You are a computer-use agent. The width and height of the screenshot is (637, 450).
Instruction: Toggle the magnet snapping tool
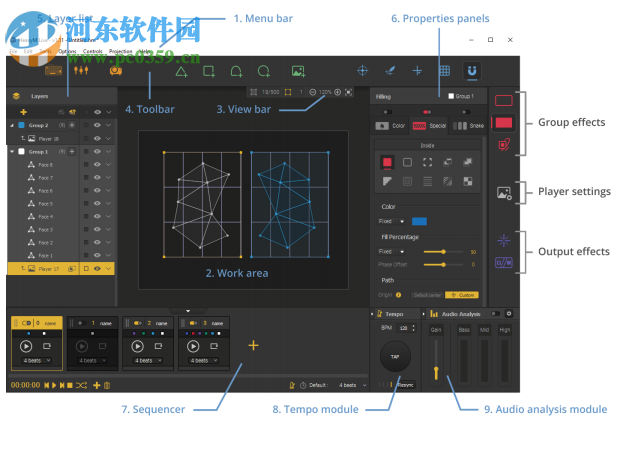pyautogui.click(x=472, y=71)
